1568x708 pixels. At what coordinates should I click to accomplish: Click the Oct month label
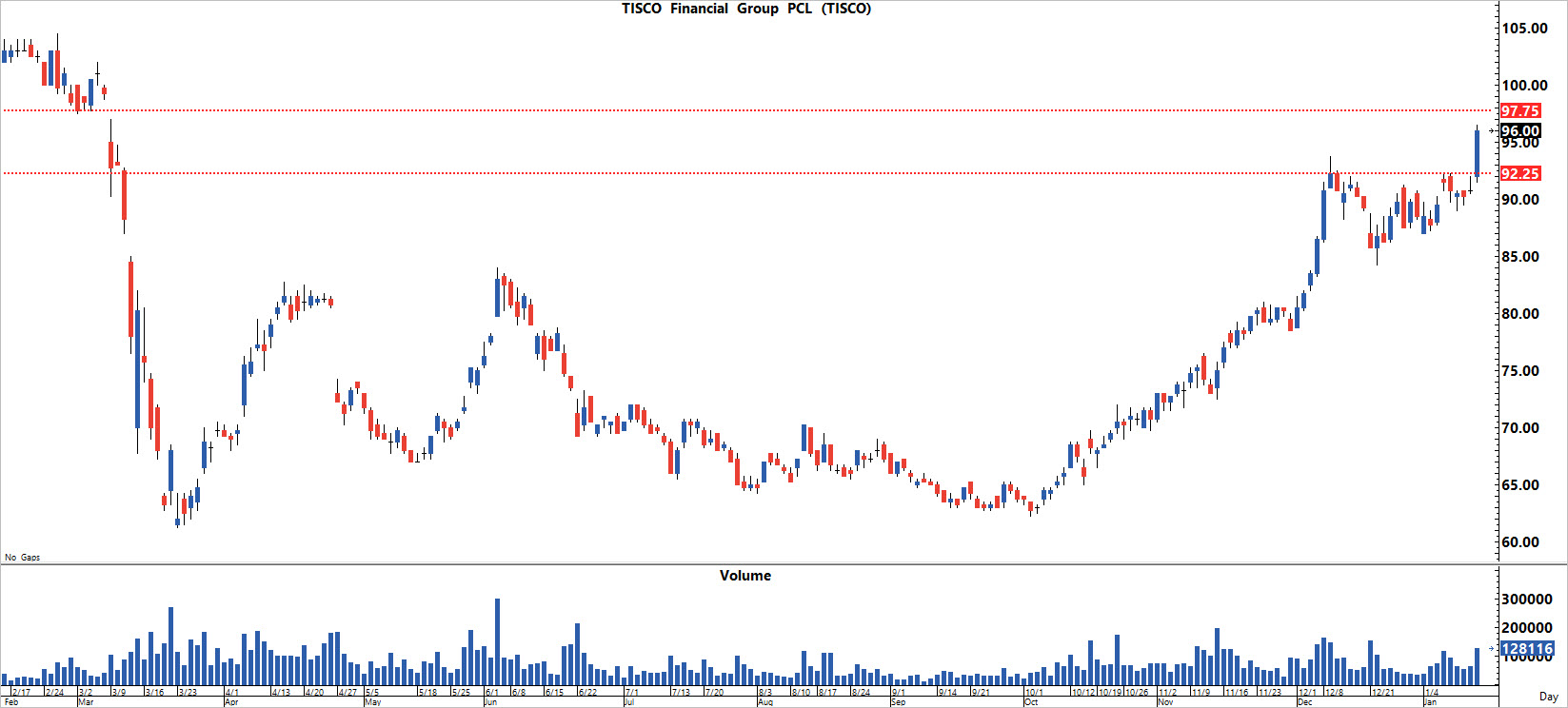point(1032,702)
